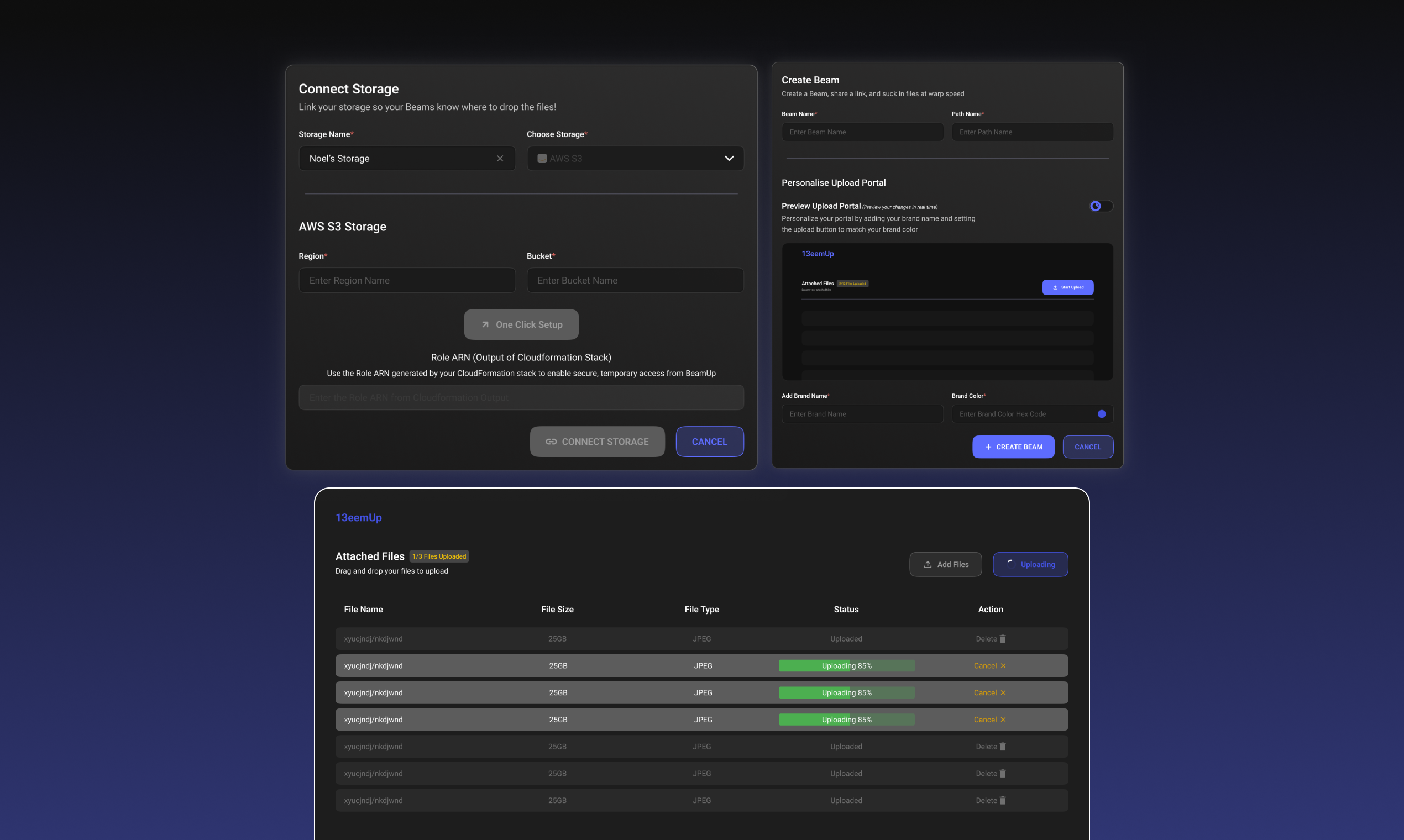
Task: Click the CONNECT STORAGE button
Action: pyautogui.click(x=598, y=442)
